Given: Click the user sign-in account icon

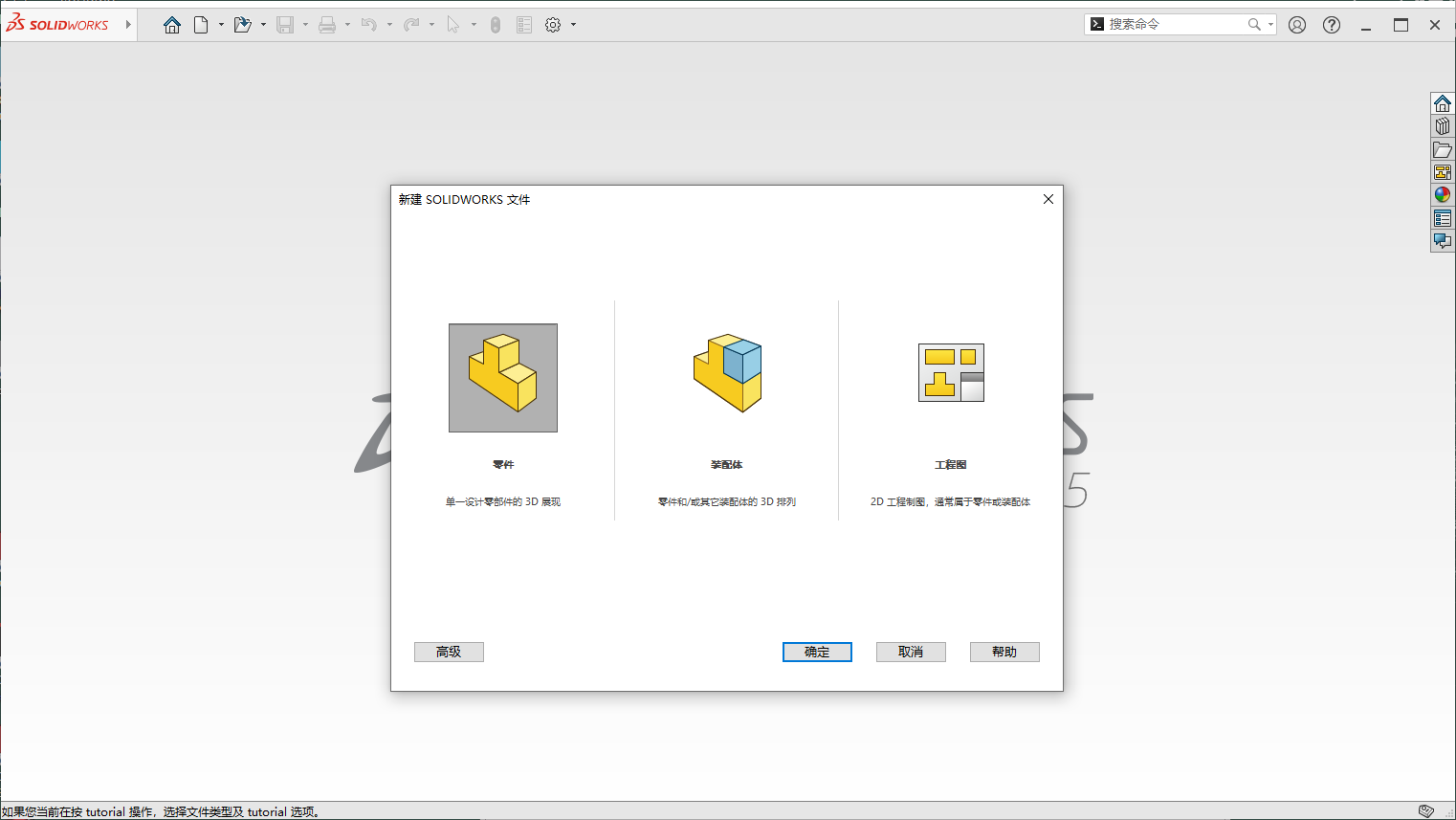Looking at the screenshot, I should pos(1296,24).
